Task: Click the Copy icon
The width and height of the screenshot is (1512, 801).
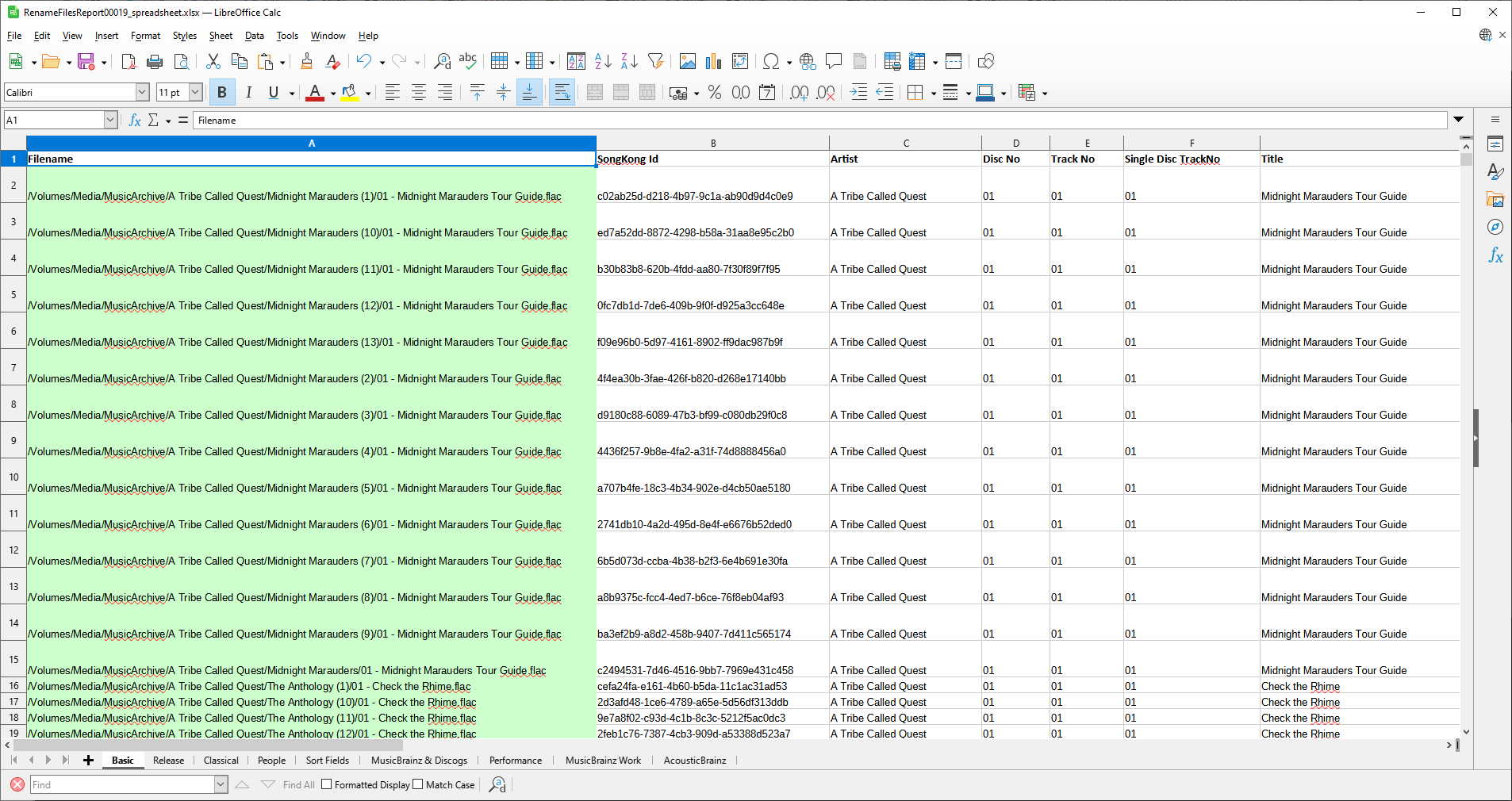Action: [x=239, y=62]
